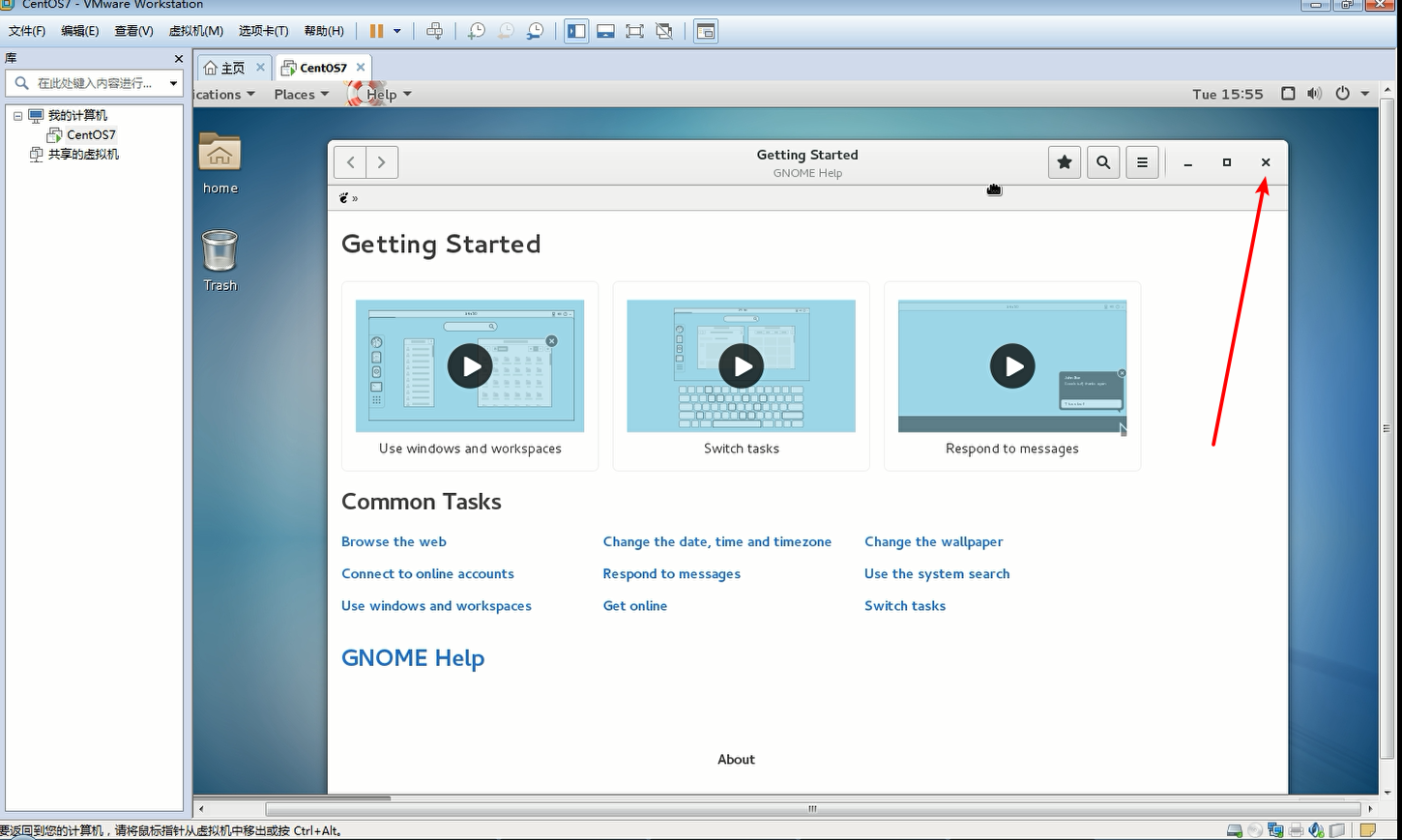Image resolution: width=1402 pixels, height=840 pixels.
Task: Click the vertical scrollbar of the VM view
Action: [x=1387, y=427]
